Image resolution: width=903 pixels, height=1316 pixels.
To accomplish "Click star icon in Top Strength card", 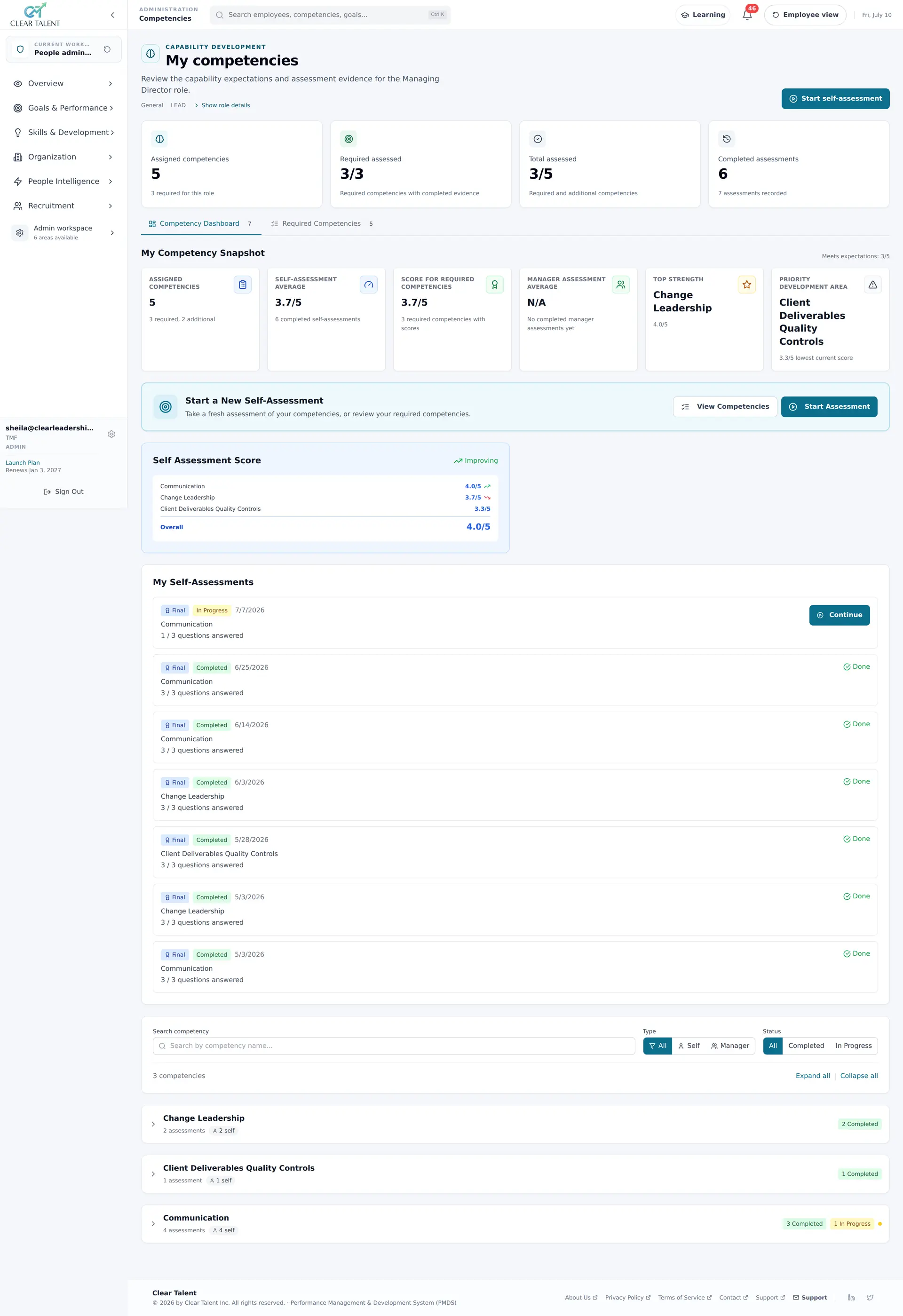I will click(x=747, y=285).
